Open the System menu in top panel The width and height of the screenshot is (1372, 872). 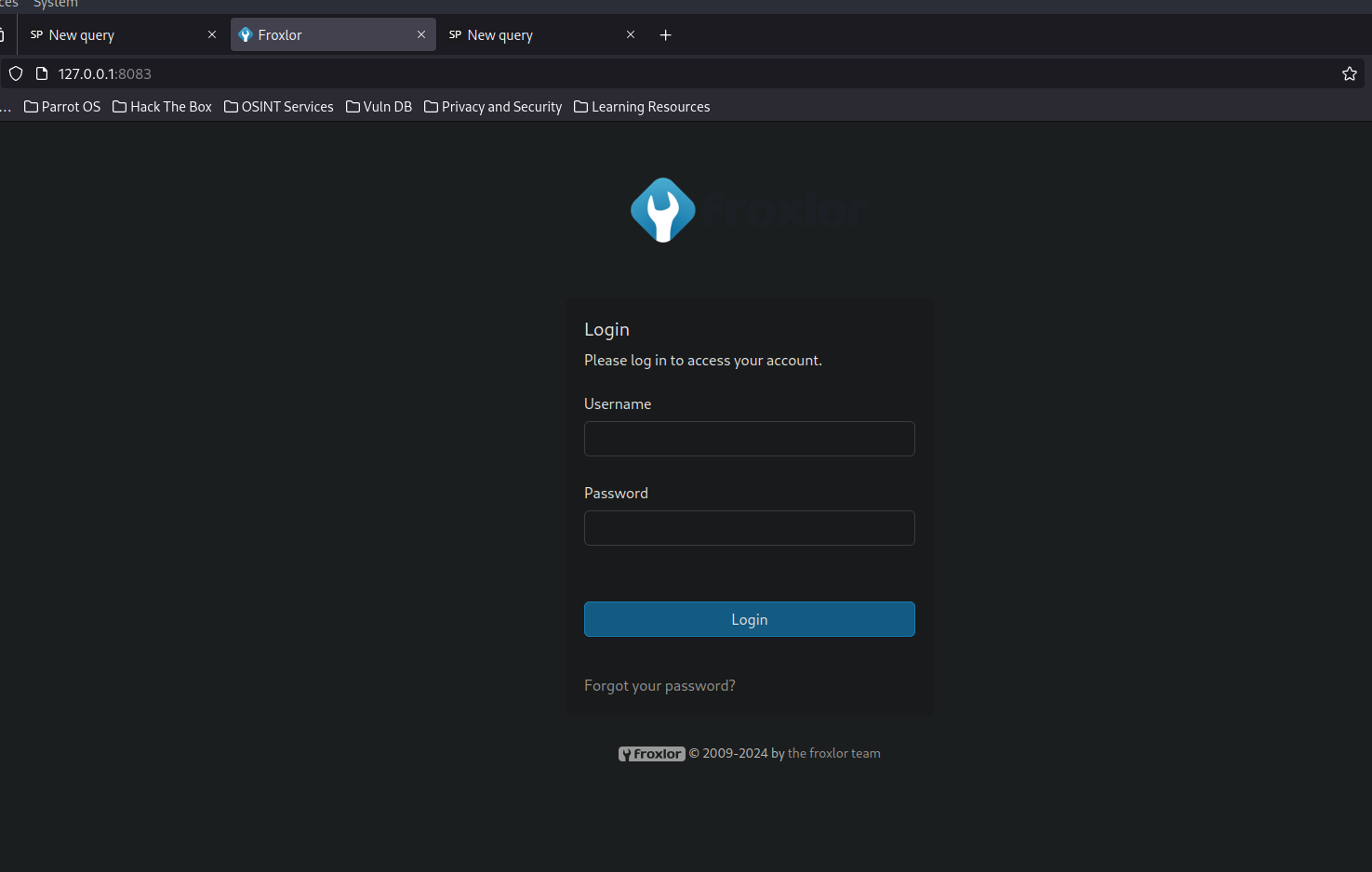[56, 4]
